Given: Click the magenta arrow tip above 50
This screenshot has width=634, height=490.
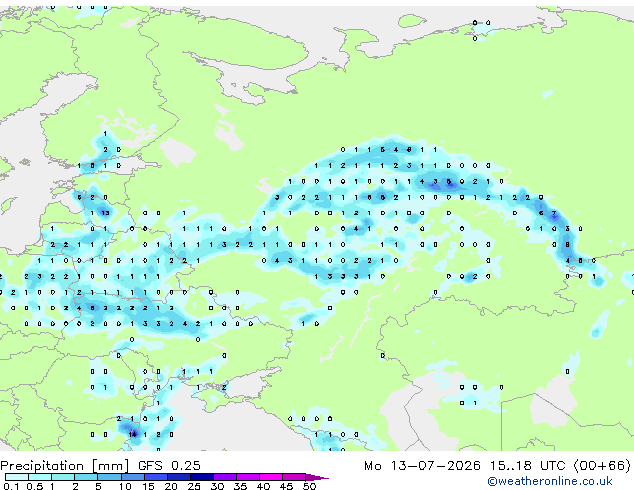Looking at the screenshot, I should 317,478.
